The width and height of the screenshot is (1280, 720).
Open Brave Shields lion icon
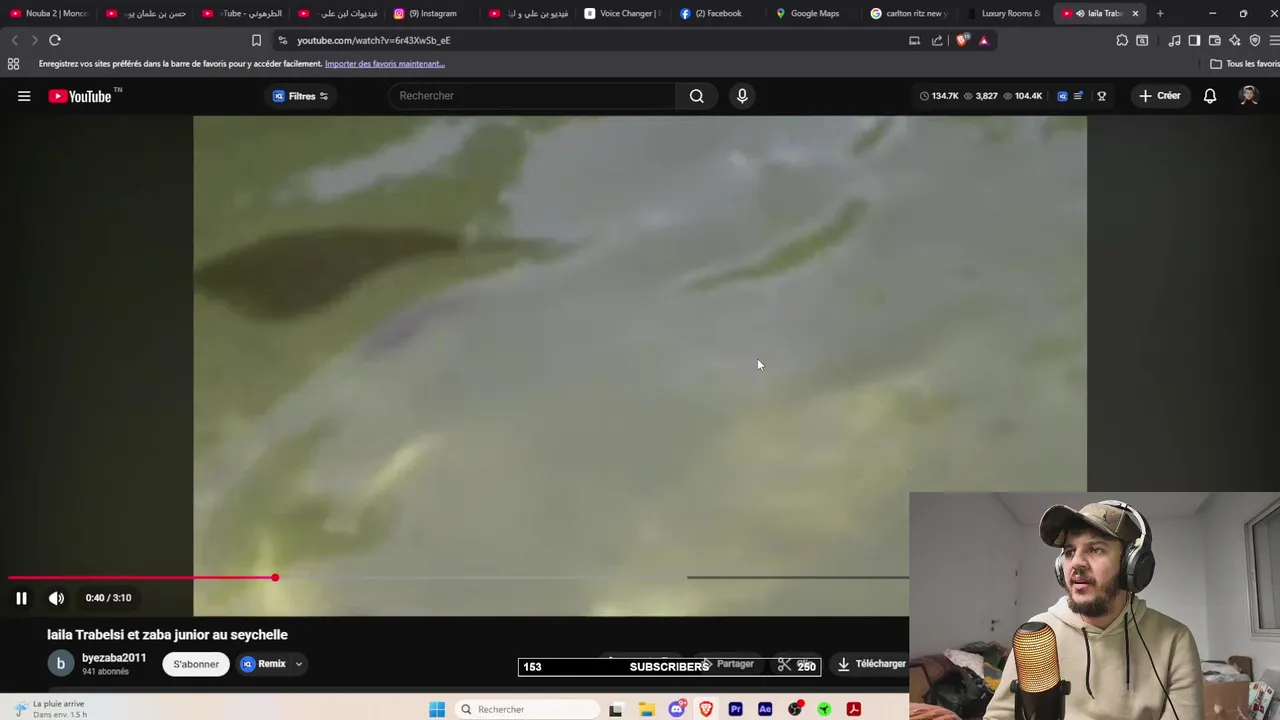click(962, 40)
